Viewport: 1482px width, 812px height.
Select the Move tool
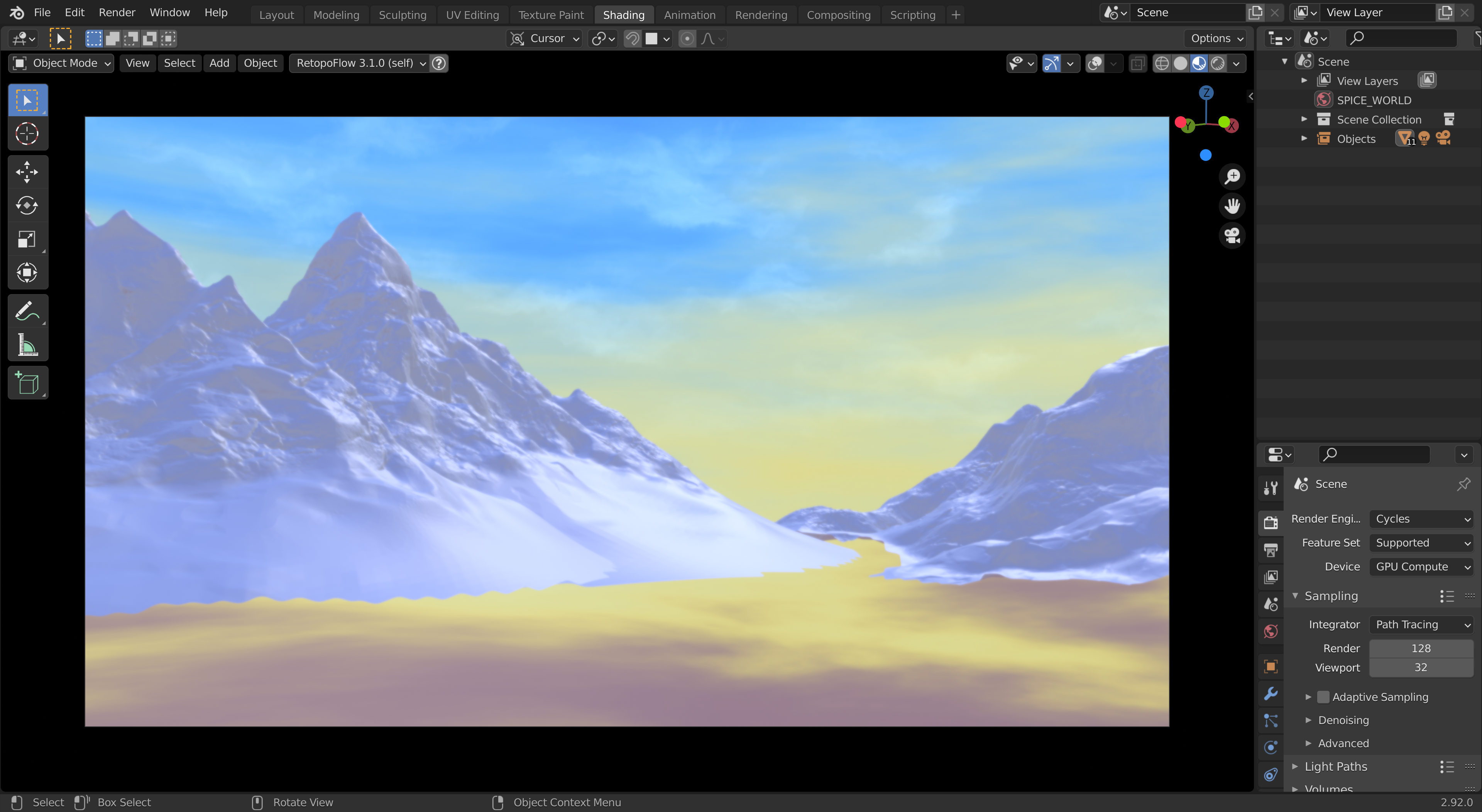(x=27, y=171)
